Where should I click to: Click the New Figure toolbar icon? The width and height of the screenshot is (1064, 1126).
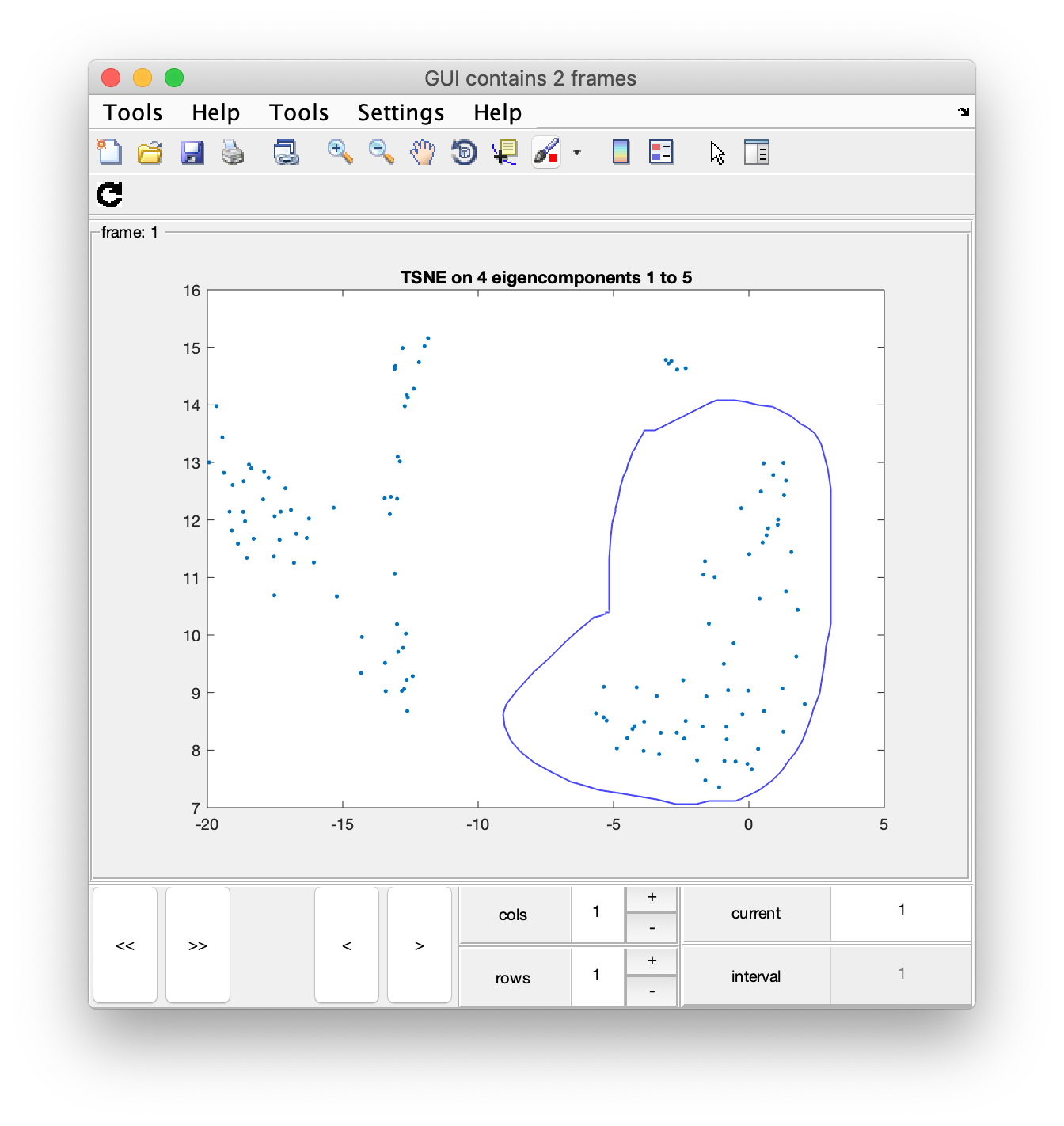pyautogui.click(x=108, y=151)
